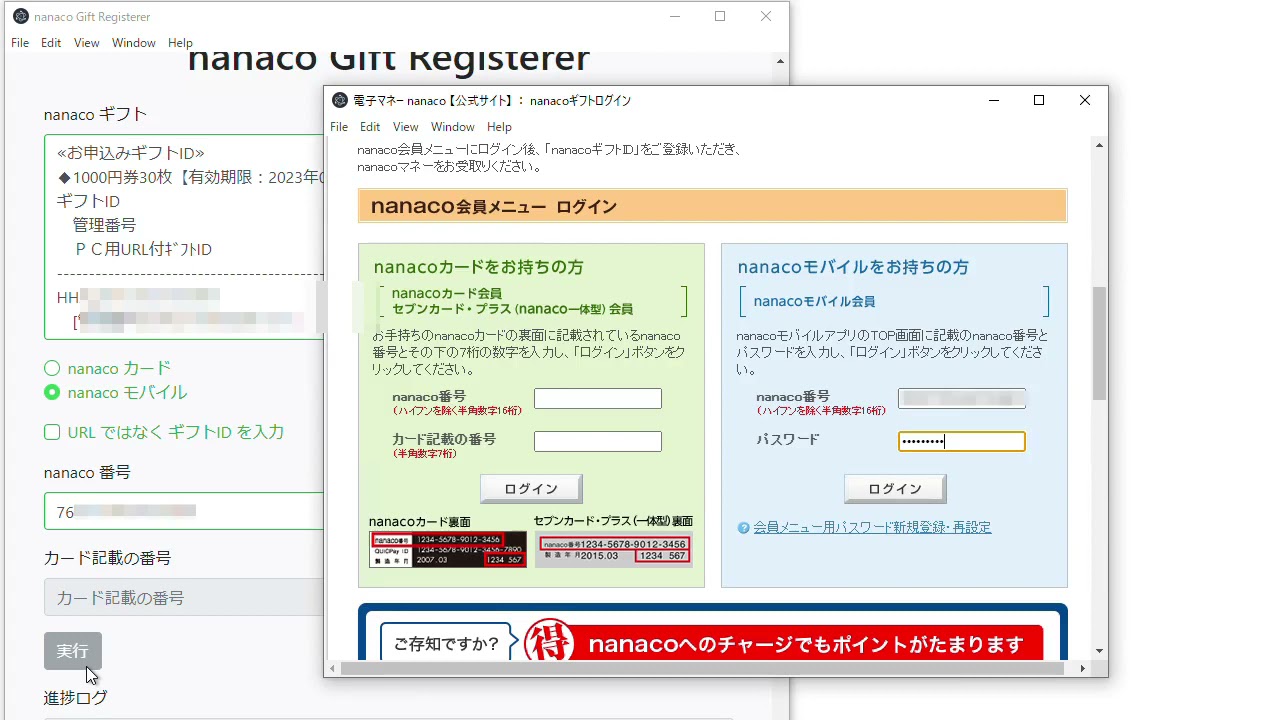Viewport: 1280px width, 720px height.
Task: Maximize the nanacoギフトログイン window
Action: (1039, 100)
